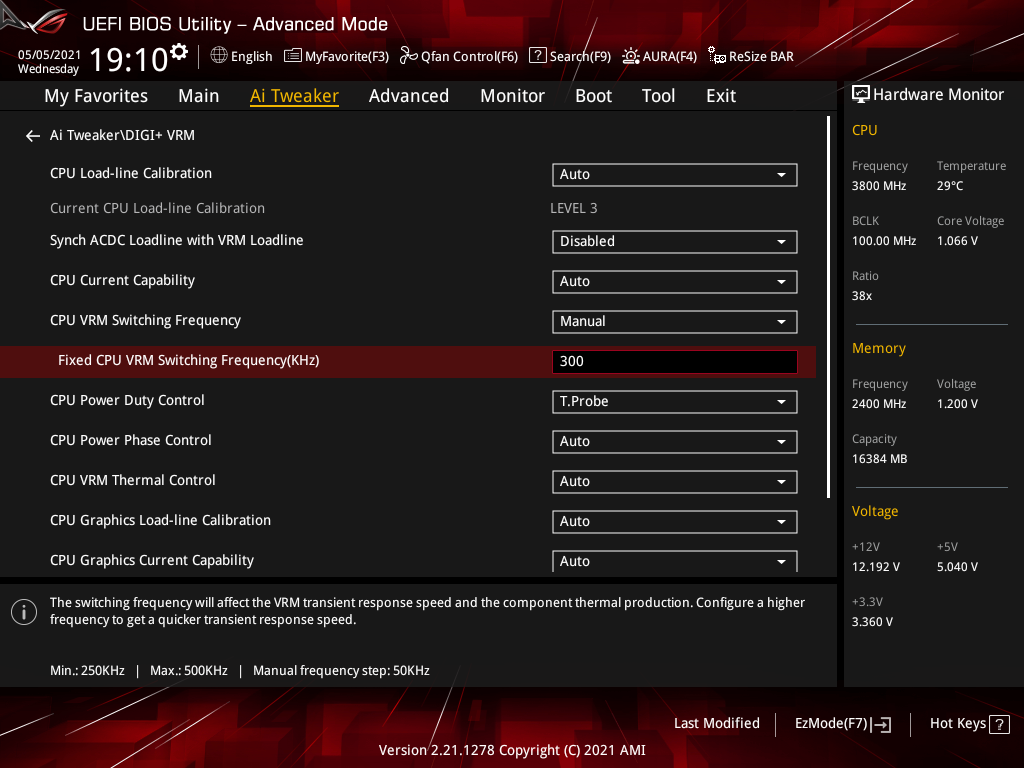This screenshot has height=768, width=1024.
Task: Click MyFavorite(F3) label
Action: [347, 57]
